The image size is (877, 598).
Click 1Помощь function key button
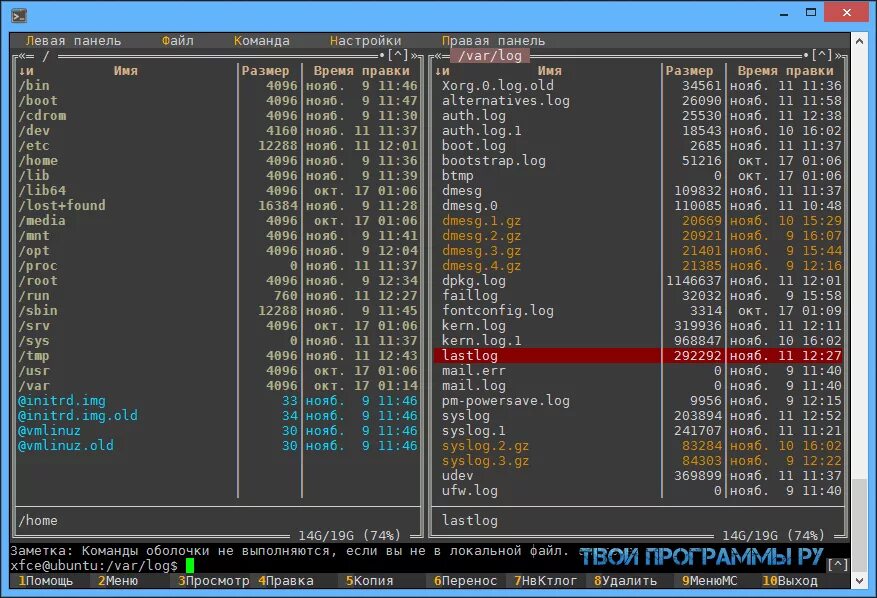[45, 581]
